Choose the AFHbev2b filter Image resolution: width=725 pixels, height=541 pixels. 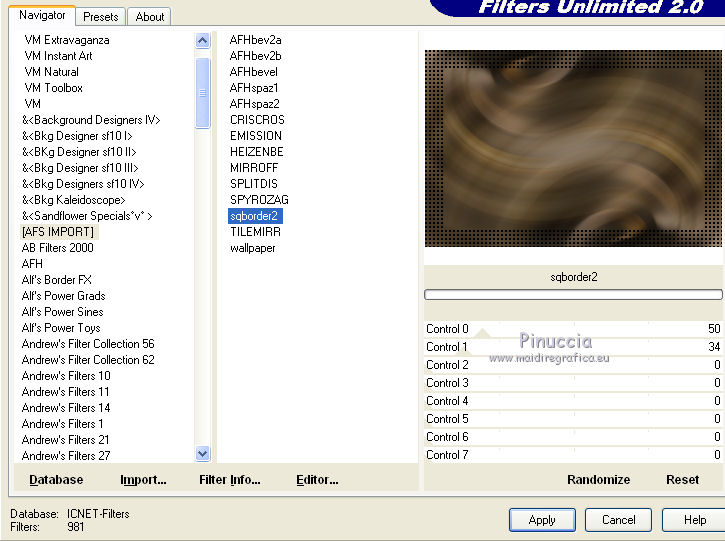(x=255, y=56)
